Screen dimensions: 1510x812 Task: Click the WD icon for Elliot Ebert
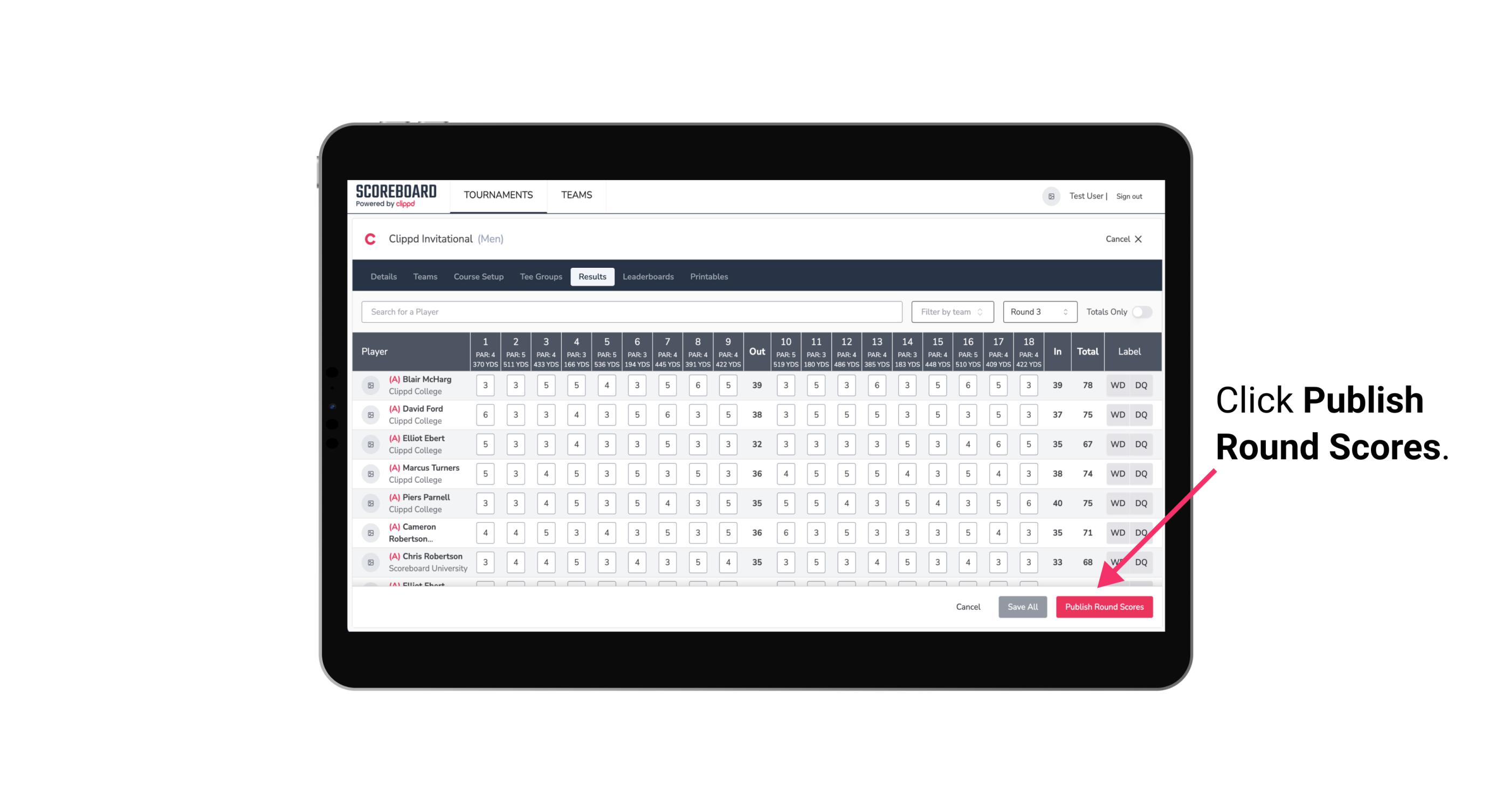click(1117, 444)
